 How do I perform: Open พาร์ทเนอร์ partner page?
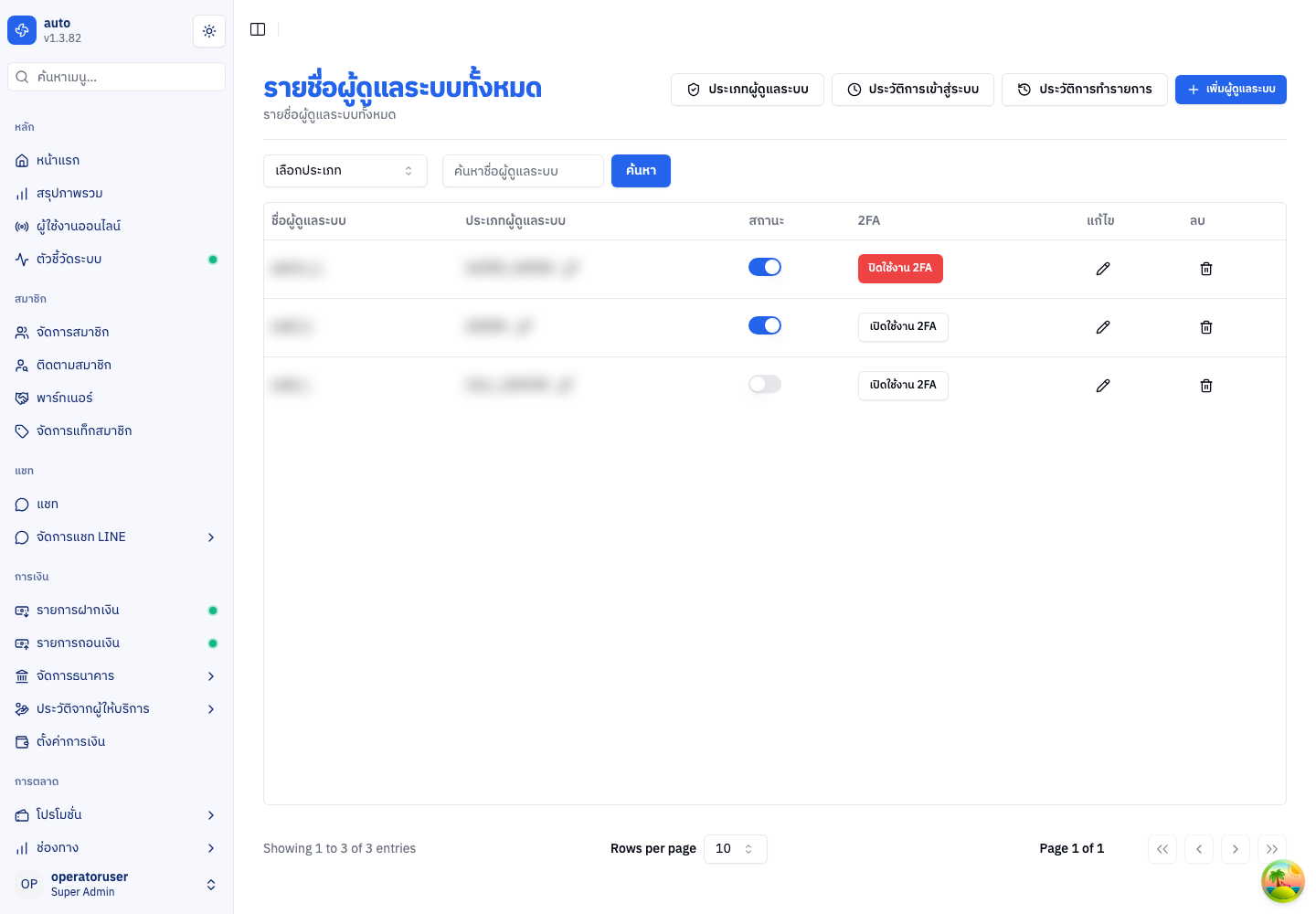click(116, 399)
